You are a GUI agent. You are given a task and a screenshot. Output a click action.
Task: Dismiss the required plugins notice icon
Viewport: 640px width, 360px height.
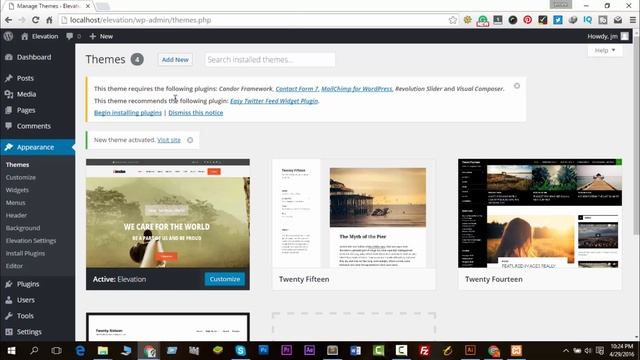point(517,86)
